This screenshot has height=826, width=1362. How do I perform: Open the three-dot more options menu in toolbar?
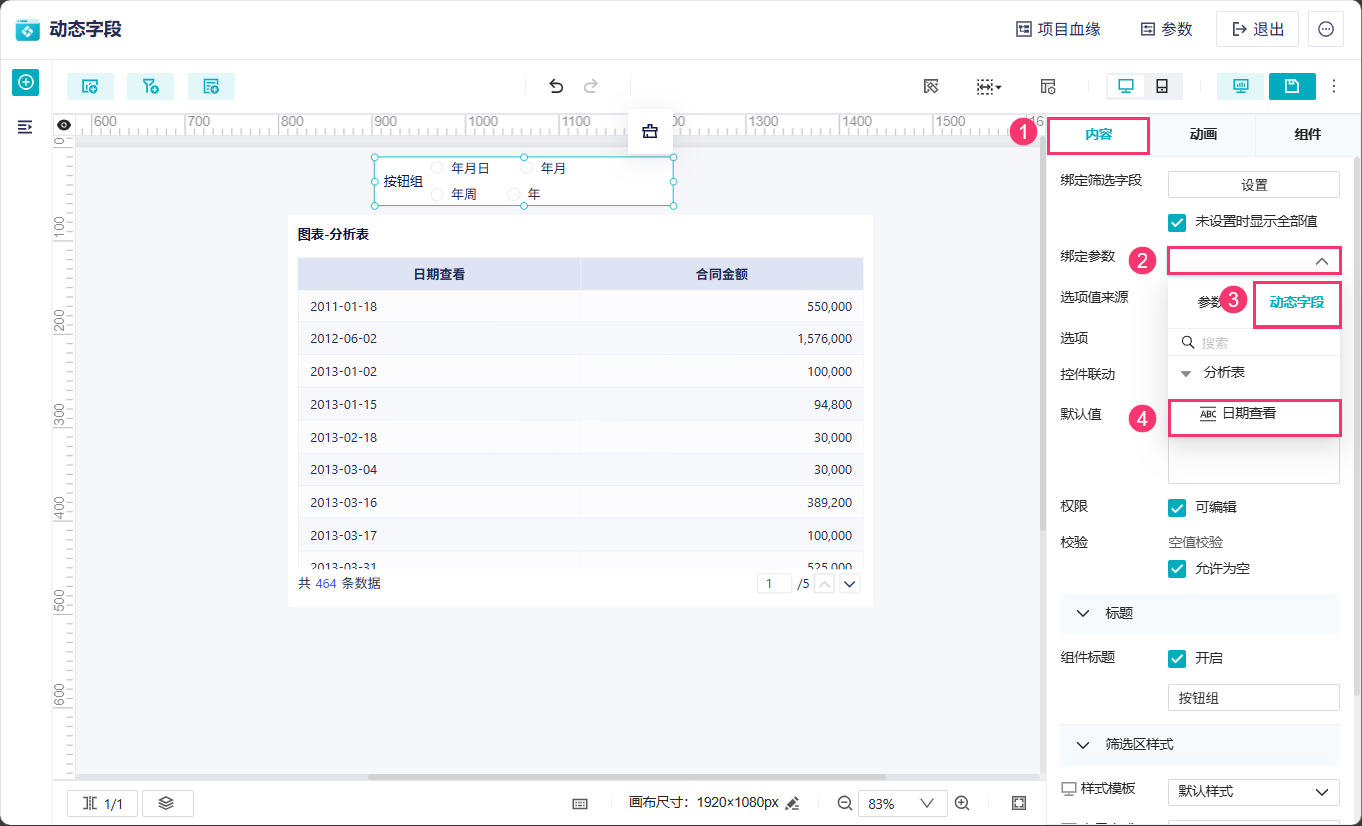pos(1334,87)
